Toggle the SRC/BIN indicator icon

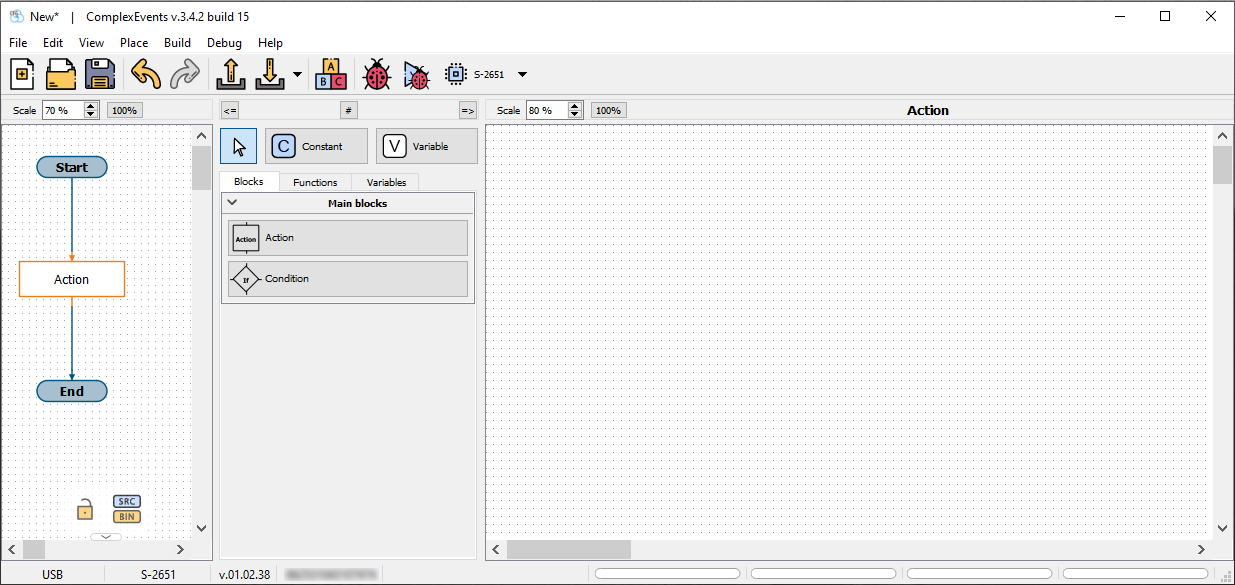127,509
